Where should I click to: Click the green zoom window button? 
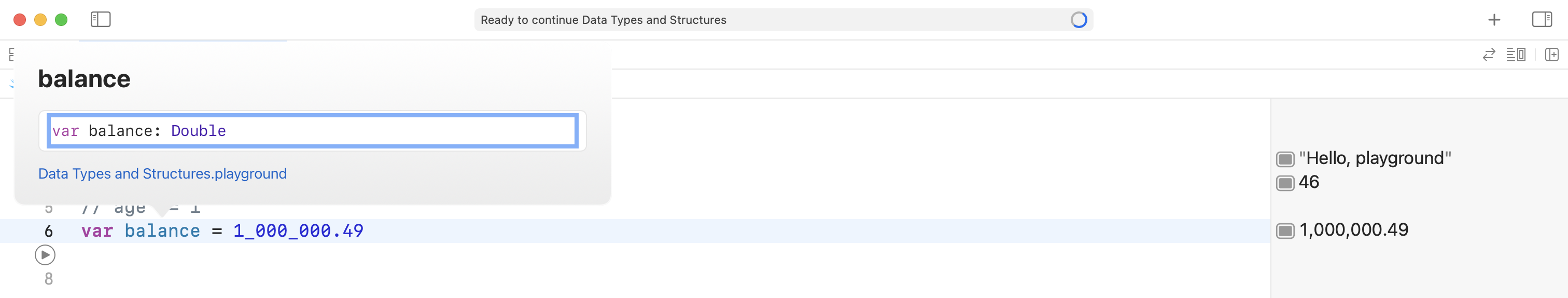click(x=61, y=20)
